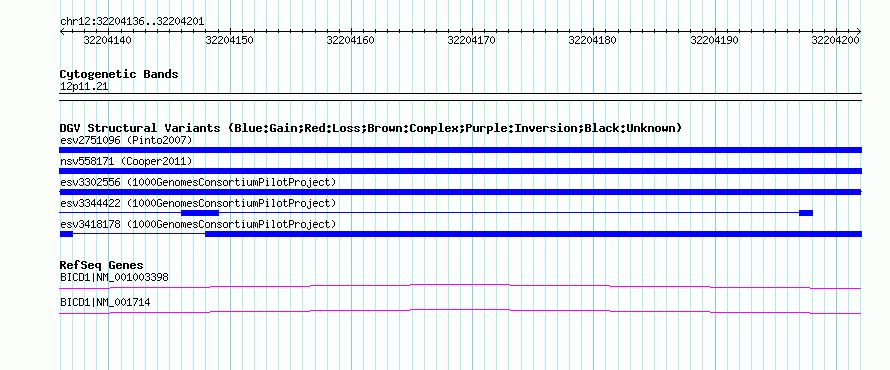Click magenta line of BICD1|NM_001003398
Viewport: 890px width, 370px height.
point(460,287)
